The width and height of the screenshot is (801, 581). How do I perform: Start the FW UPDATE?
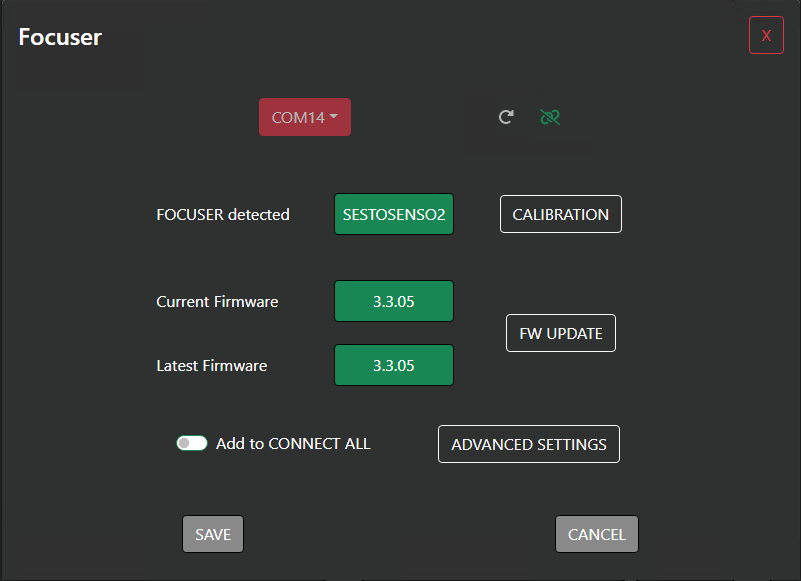click(x=560, y=333)
